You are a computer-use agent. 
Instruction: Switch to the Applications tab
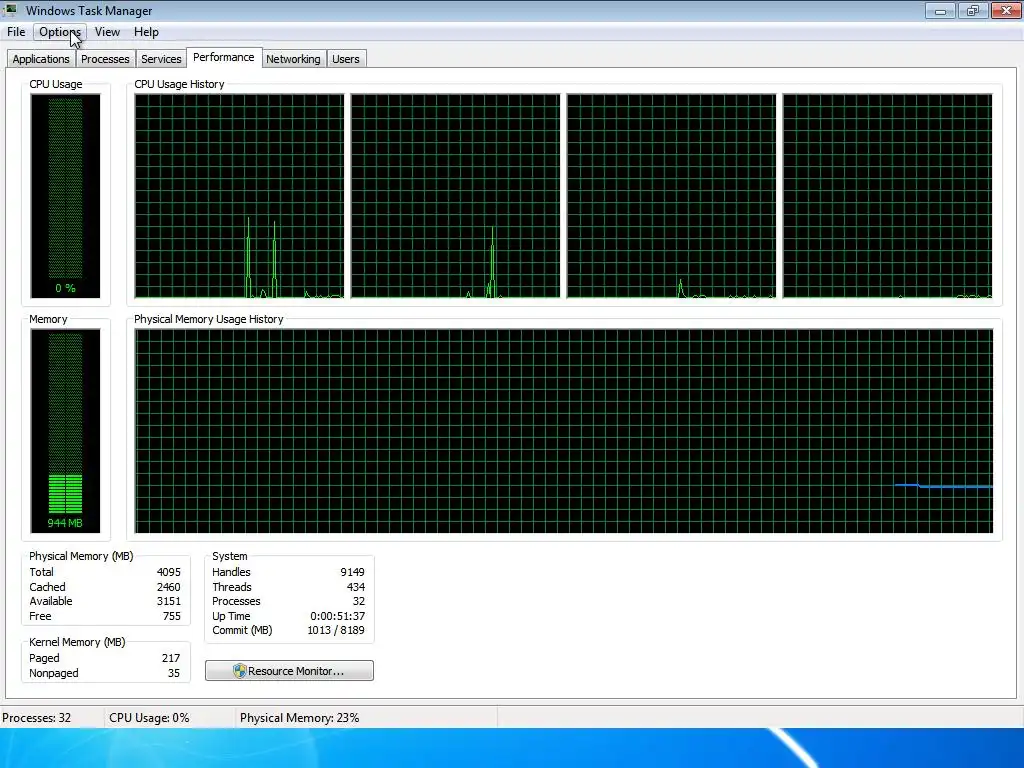[41, 59]
